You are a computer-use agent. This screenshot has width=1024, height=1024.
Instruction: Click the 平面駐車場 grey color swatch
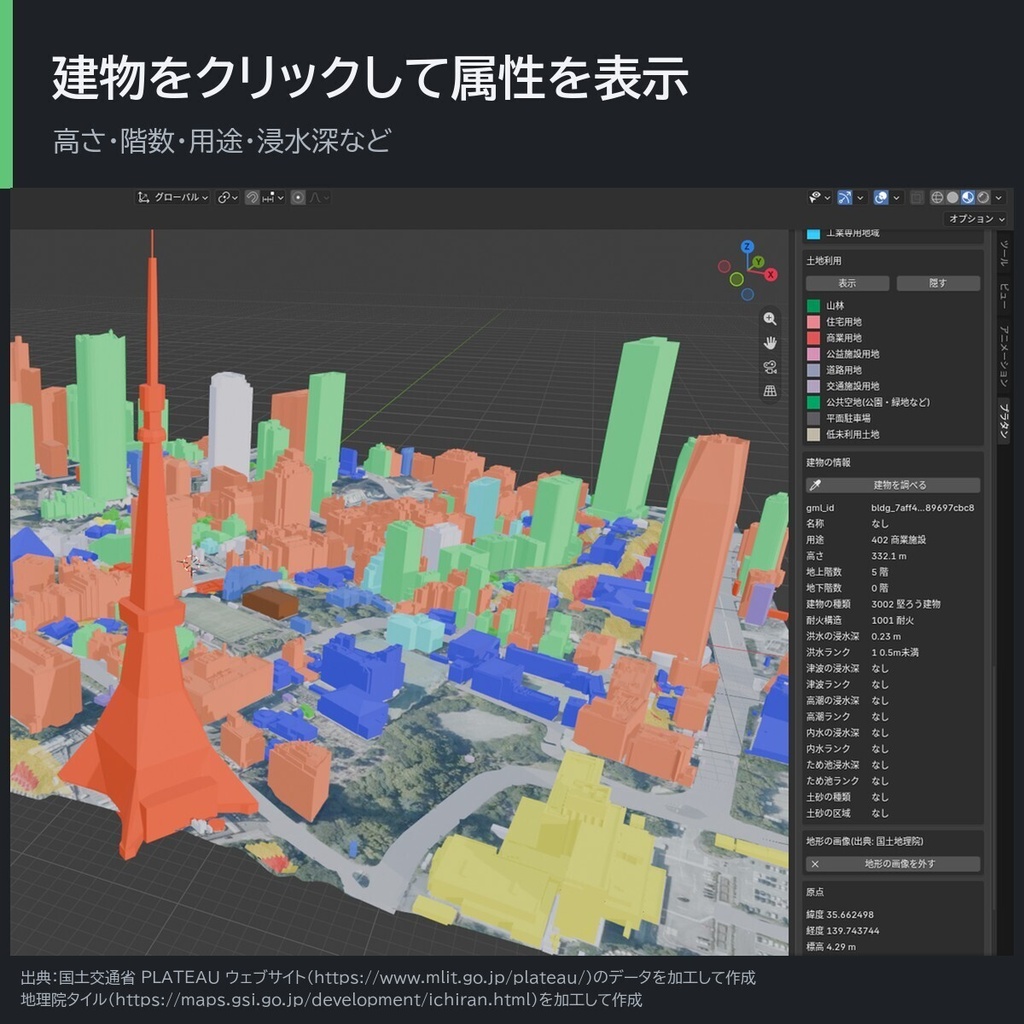813,418
